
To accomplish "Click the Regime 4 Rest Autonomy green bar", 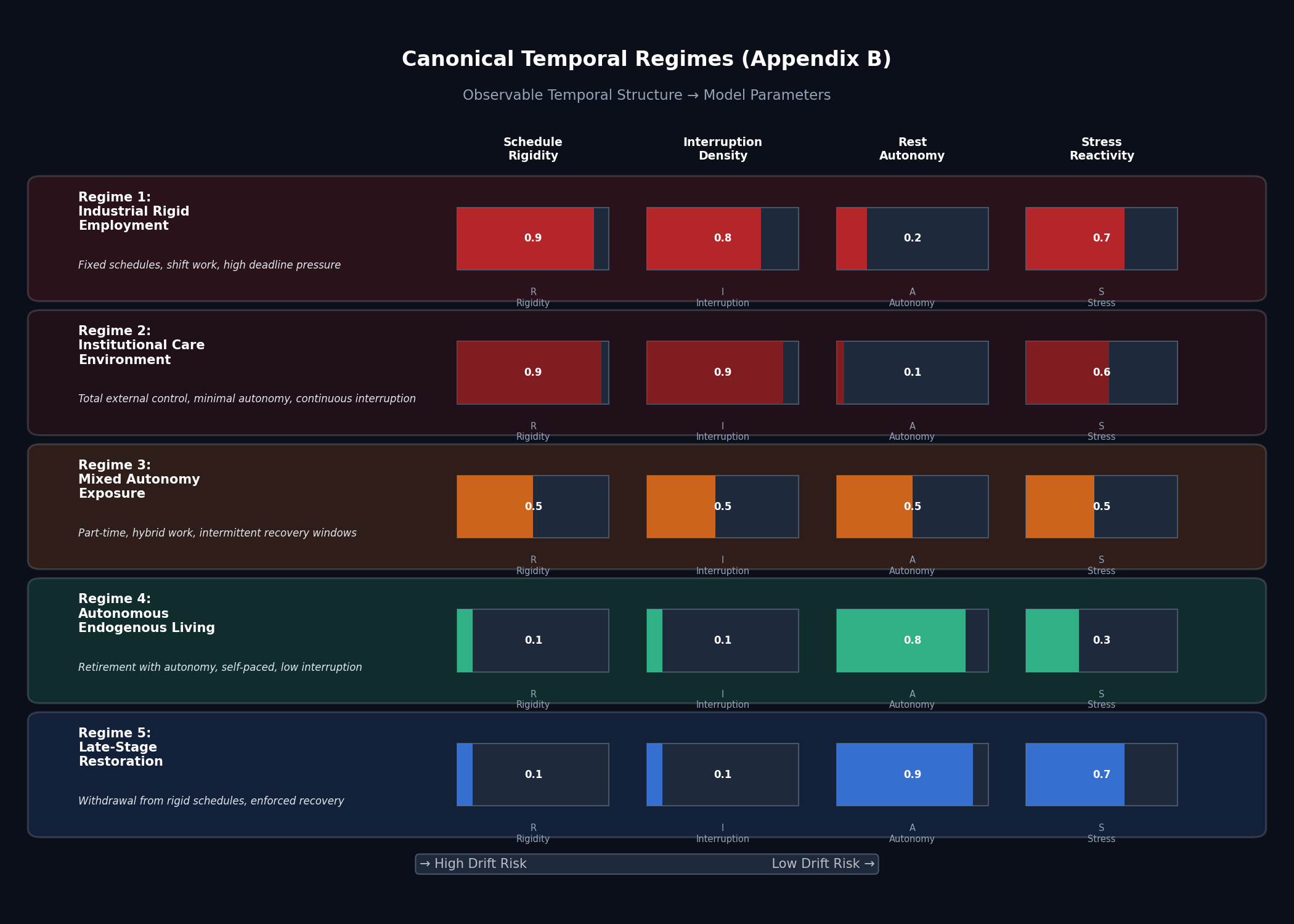I will pos(901,641).
